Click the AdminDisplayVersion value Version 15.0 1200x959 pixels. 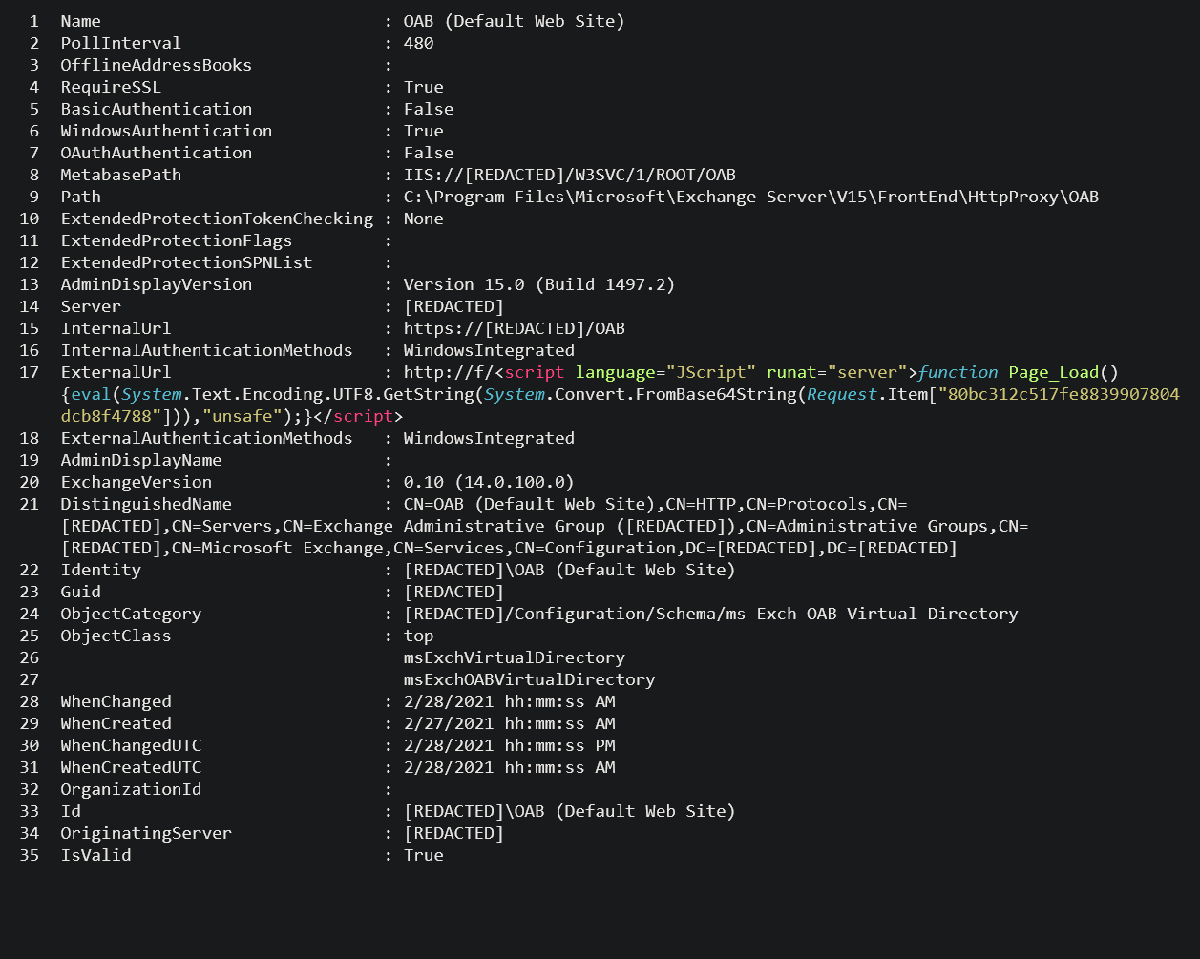tap(539, 285)
